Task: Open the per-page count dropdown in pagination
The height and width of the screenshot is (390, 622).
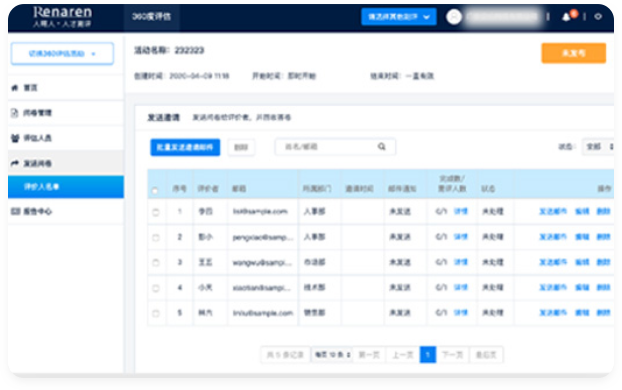Action: [x=332, y=355]
